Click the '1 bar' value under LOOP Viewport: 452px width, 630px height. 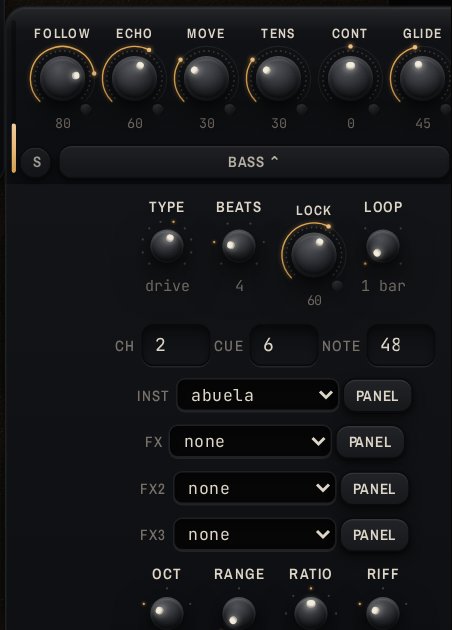point(383,286)
